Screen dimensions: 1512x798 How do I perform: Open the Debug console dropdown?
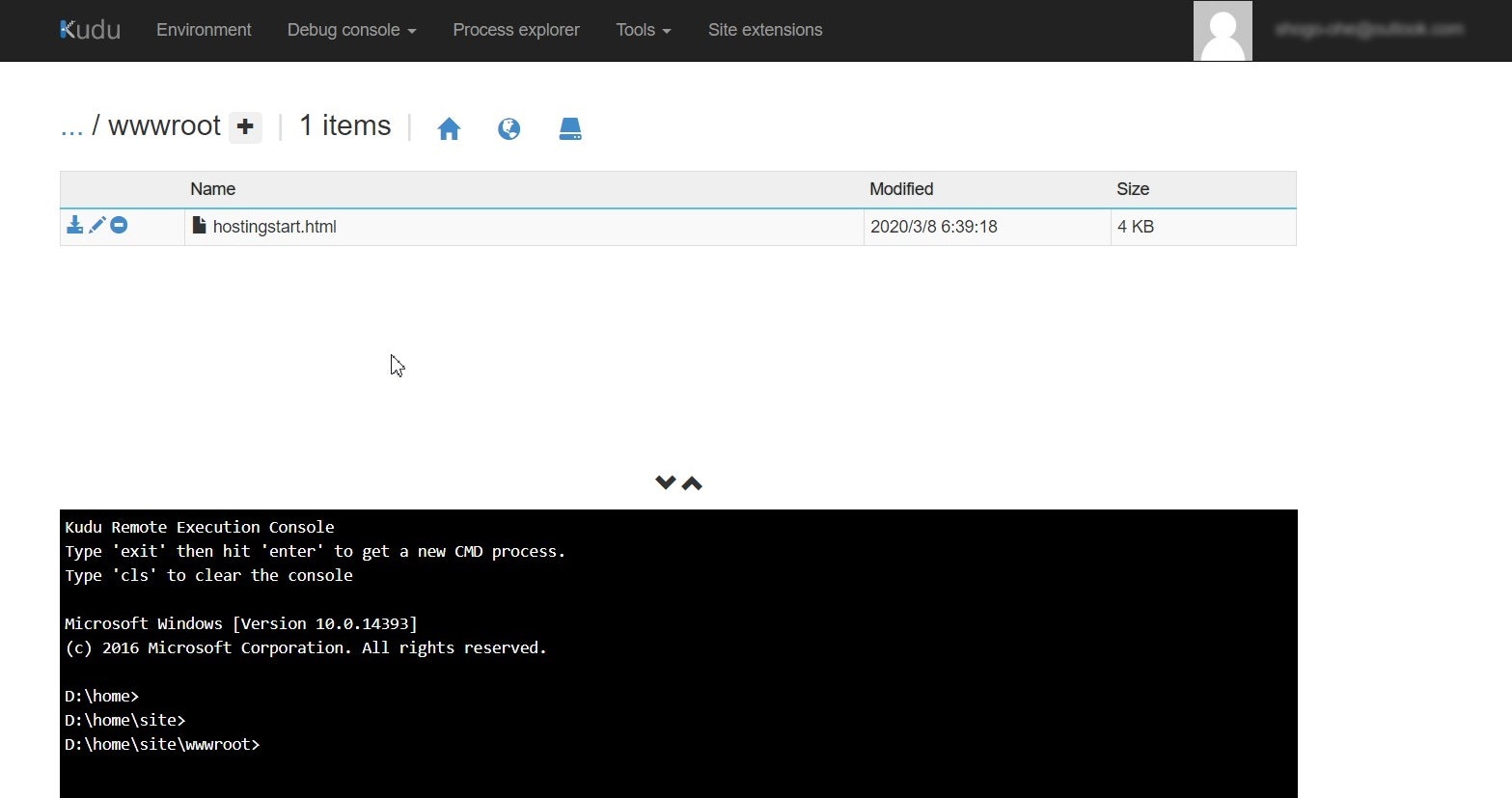tap(350, 30)
